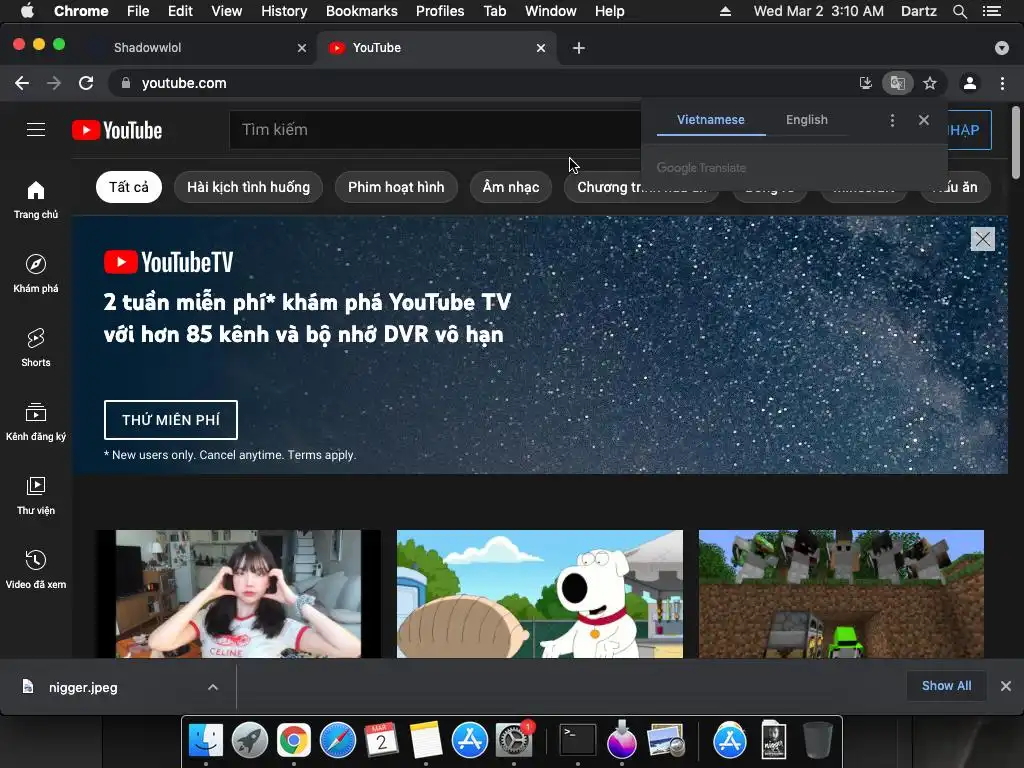Open the YouTube hamburger guide menu
The height and width of the screenshot is (768, 1024).
coord(36,130)
